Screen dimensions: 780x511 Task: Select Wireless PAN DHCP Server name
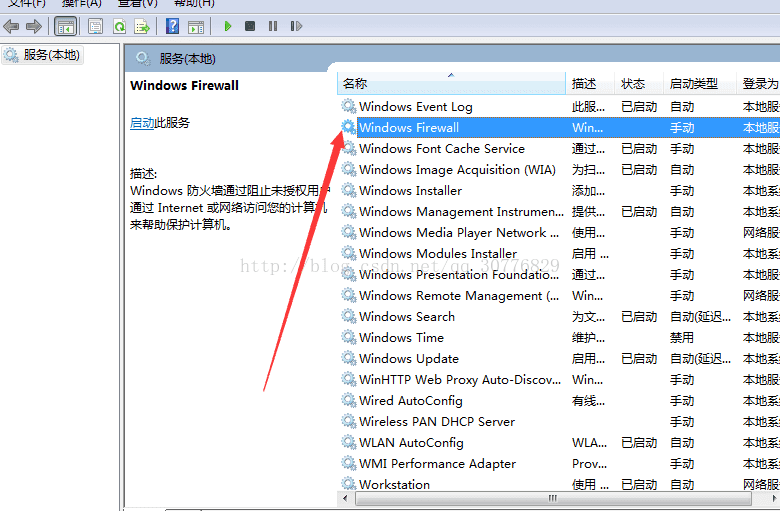point(437,421)
